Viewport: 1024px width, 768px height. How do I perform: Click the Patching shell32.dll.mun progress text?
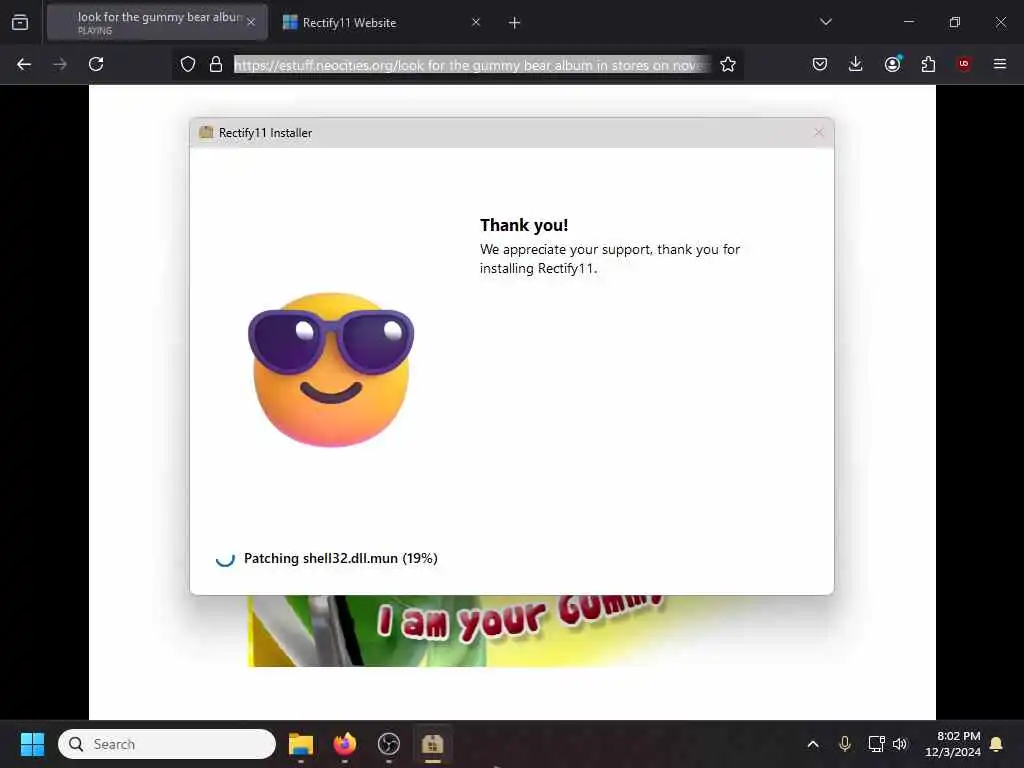(341, 558)
